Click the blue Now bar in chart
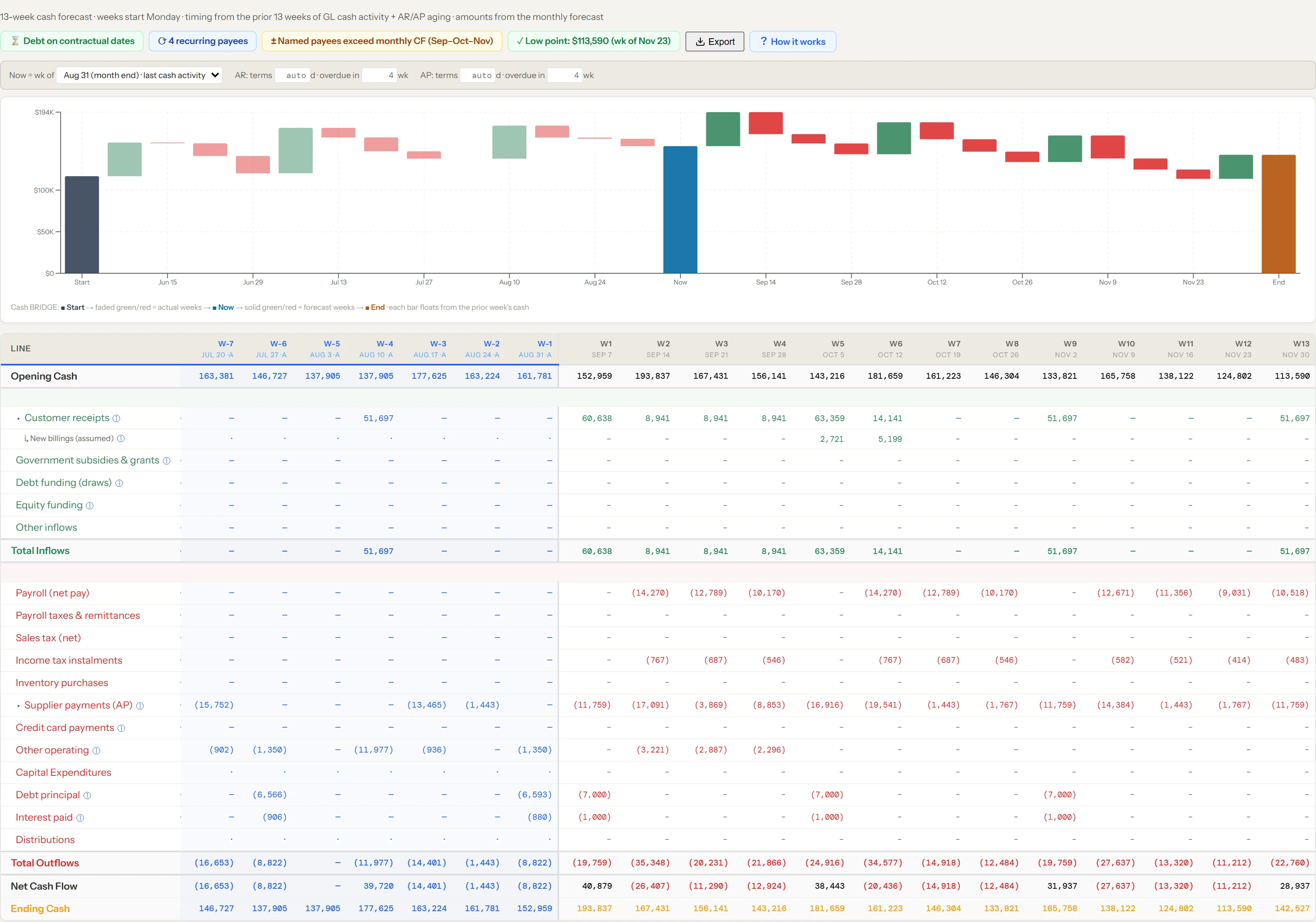 tap(680, 210)
